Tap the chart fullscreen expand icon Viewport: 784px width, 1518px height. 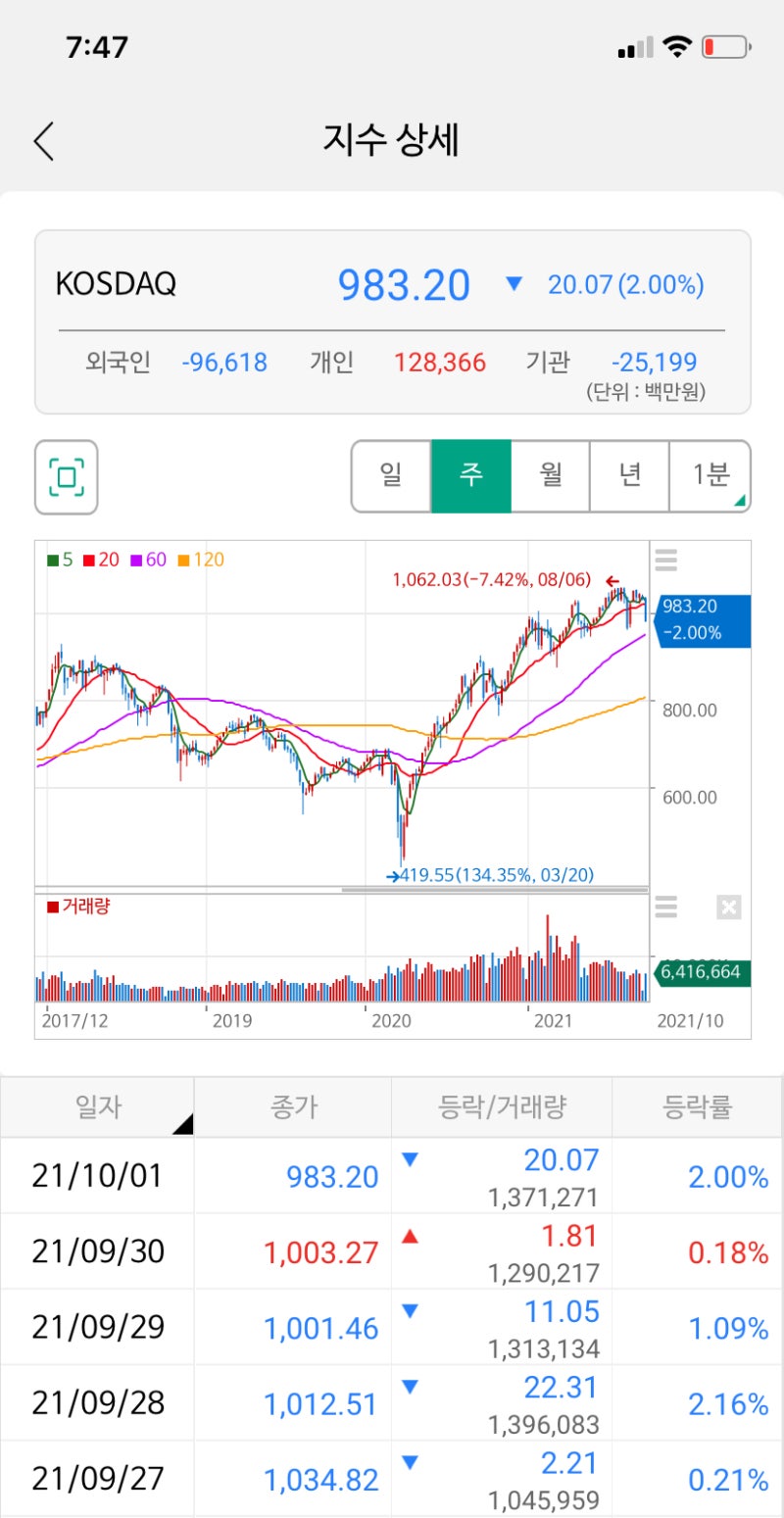[65, 479]
